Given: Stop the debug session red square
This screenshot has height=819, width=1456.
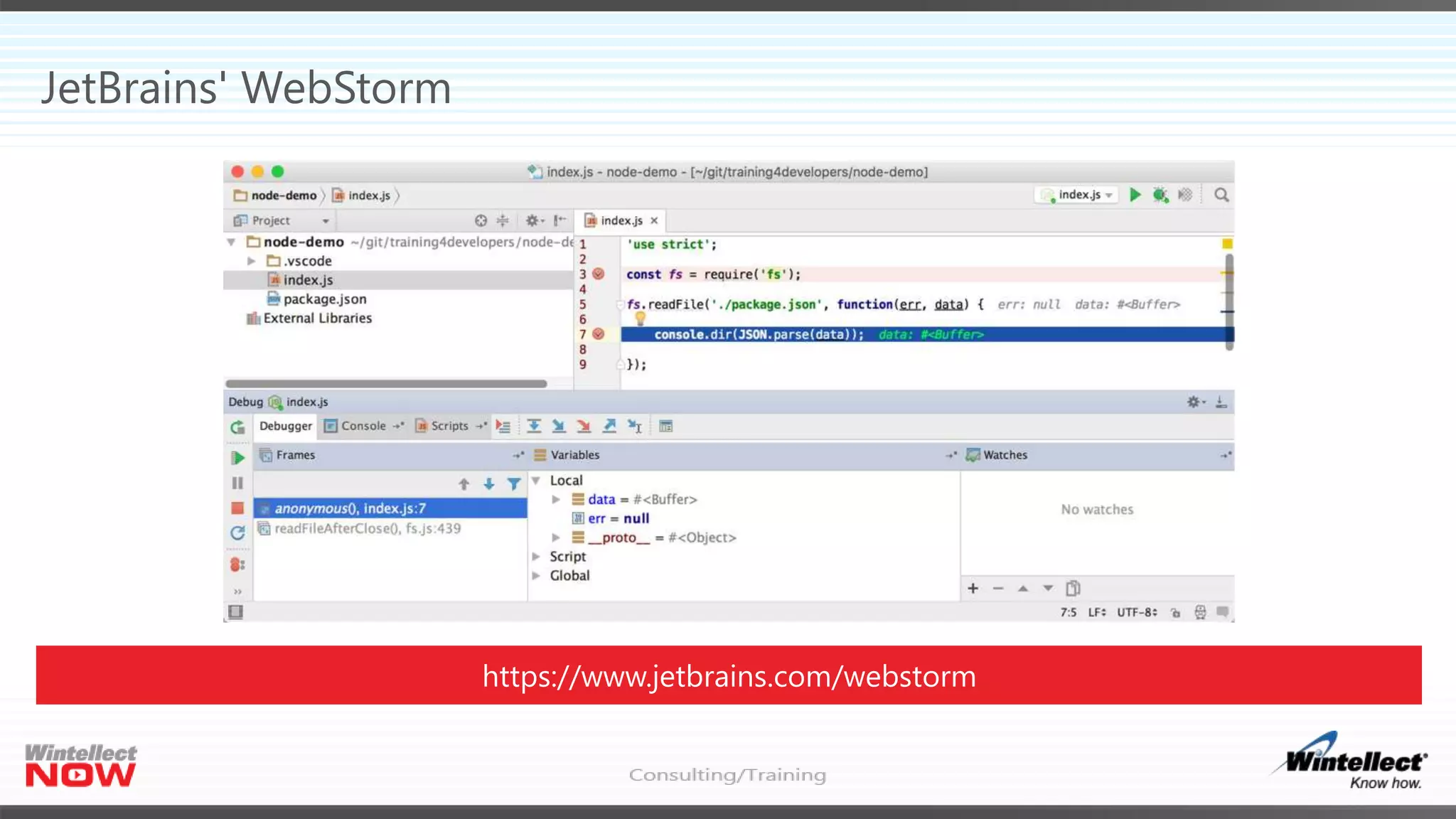Looking at the screenshot, I should coord(237,508).
